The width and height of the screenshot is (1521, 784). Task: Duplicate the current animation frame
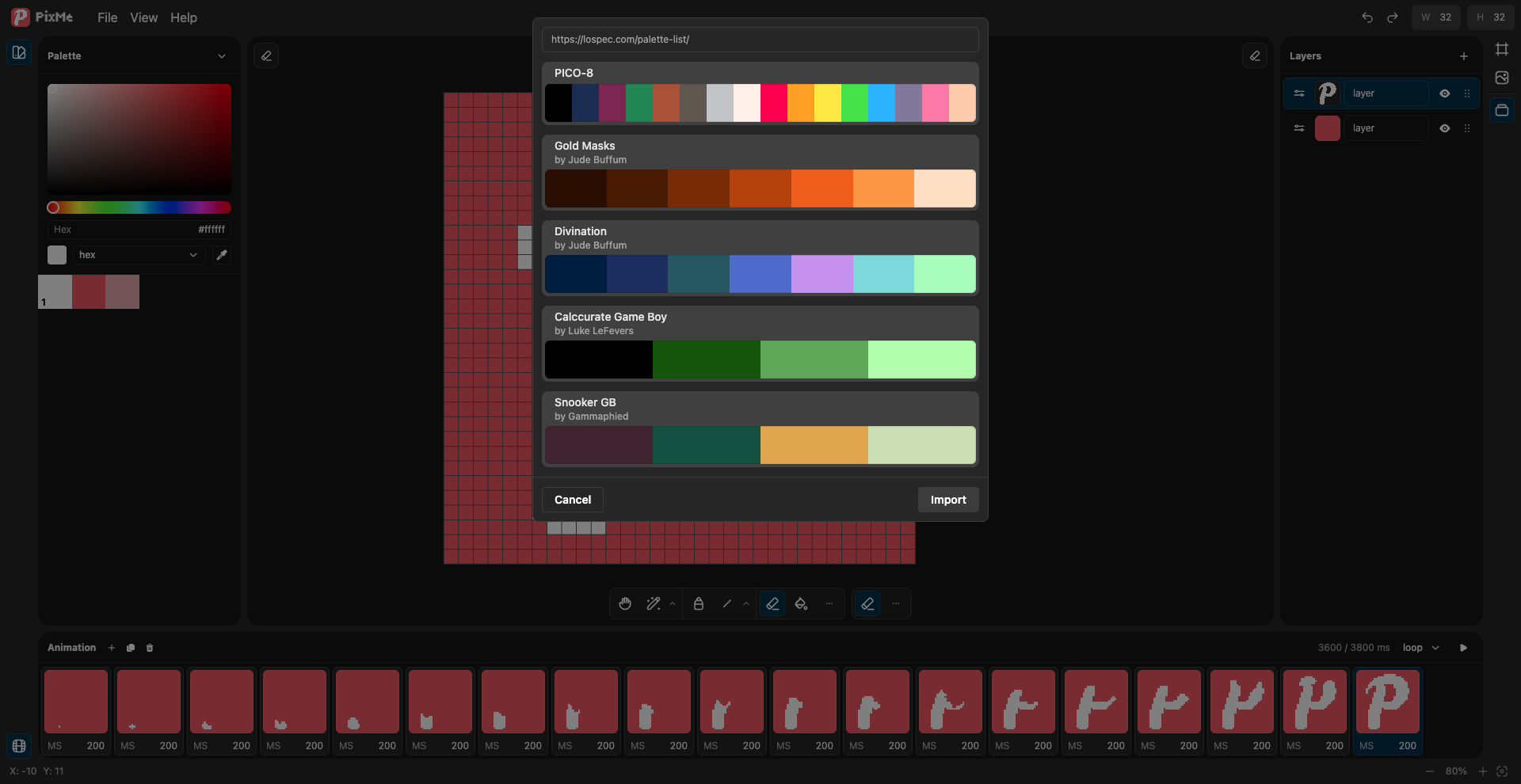[x=131, y=648]
